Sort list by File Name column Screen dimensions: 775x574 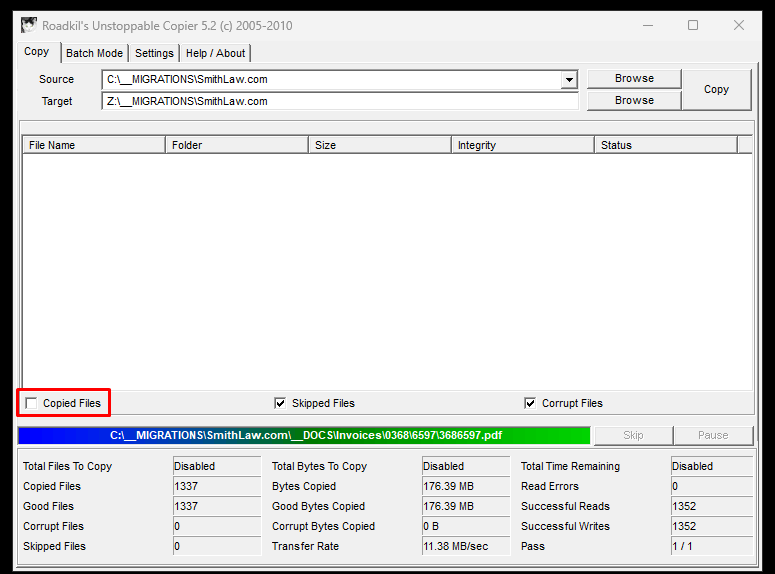click(93, 145)
